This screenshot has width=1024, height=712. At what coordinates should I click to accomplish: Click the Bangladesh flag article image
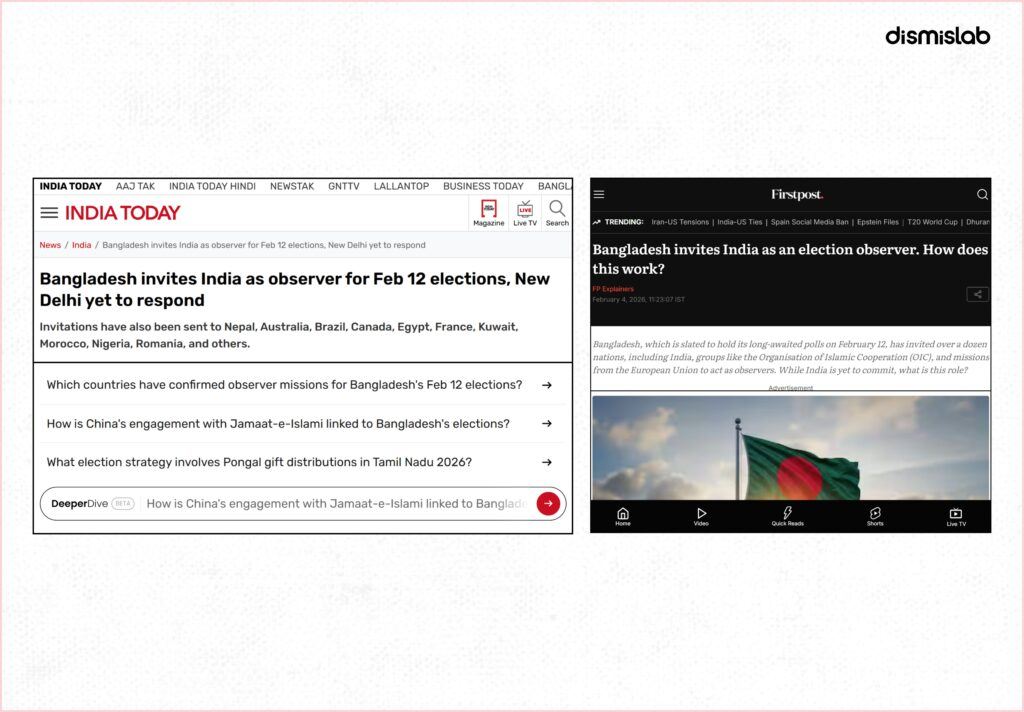coord(790,447)
